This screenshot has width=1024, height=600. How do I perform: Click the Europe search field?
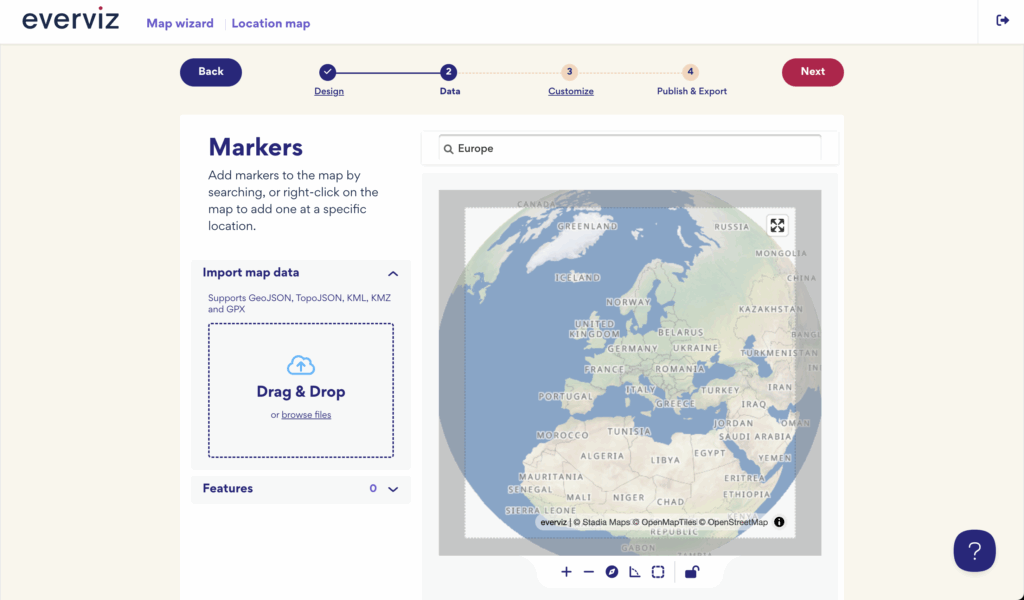tap(630, 147)
